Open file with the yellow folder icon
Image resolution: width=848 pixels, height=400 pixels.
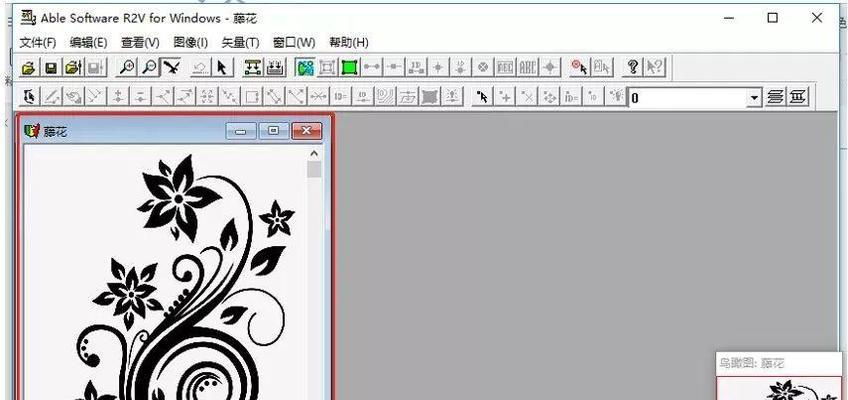coord(29,68)
